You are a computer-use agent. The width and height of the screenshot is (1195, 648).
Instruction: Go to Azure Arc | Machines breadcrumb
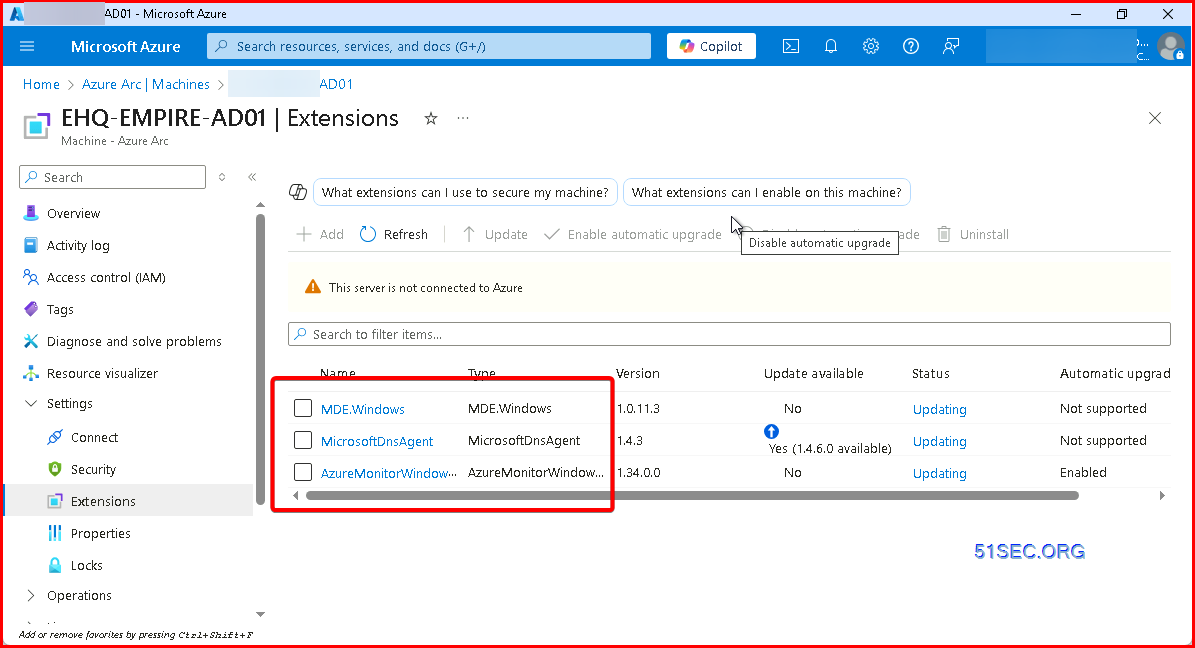point(146,85)
